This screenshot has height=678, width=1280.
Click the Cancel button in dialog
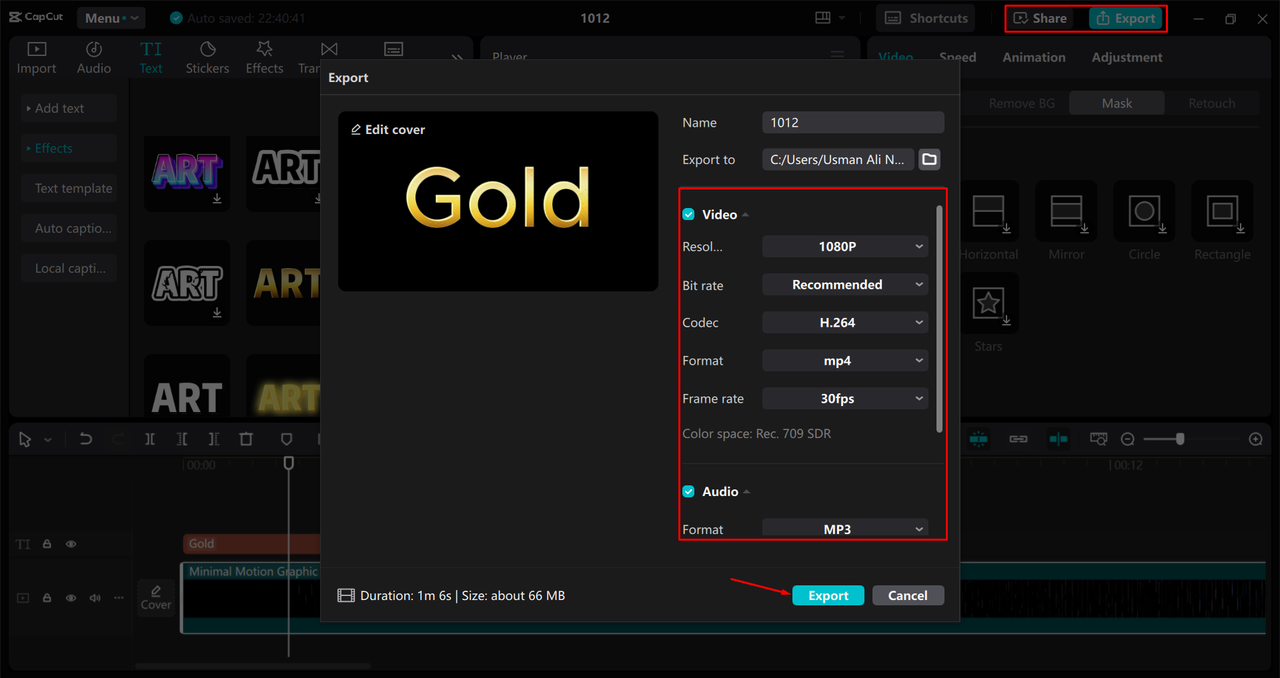click(908, 595)
